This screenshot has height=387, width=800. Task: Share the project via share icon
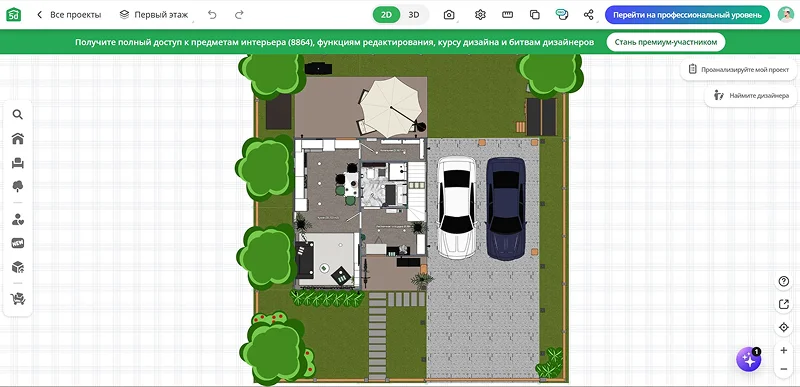pyautogui.click(x=589, y=15)
